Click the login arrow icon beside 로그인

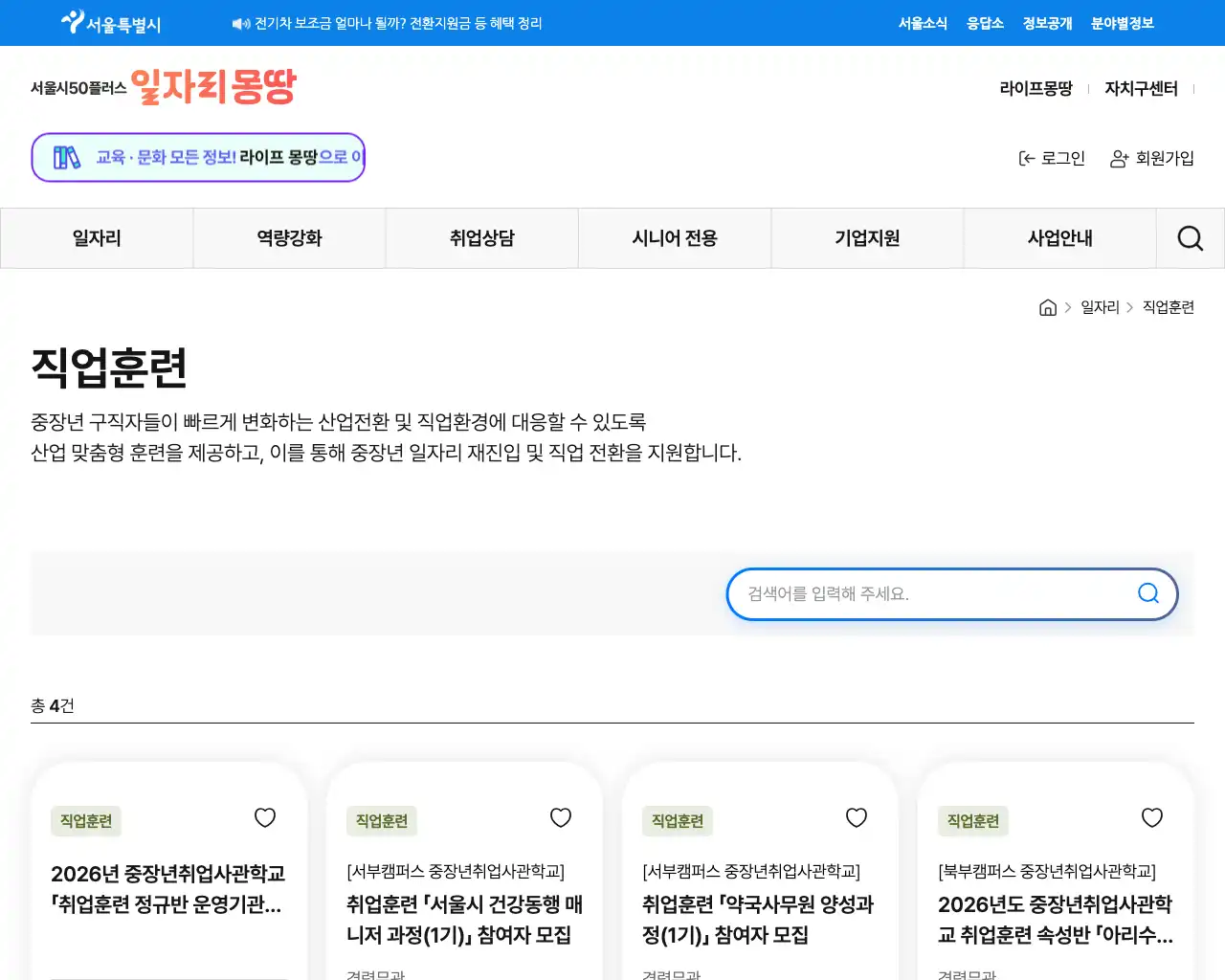click(x=1027, y=158)
